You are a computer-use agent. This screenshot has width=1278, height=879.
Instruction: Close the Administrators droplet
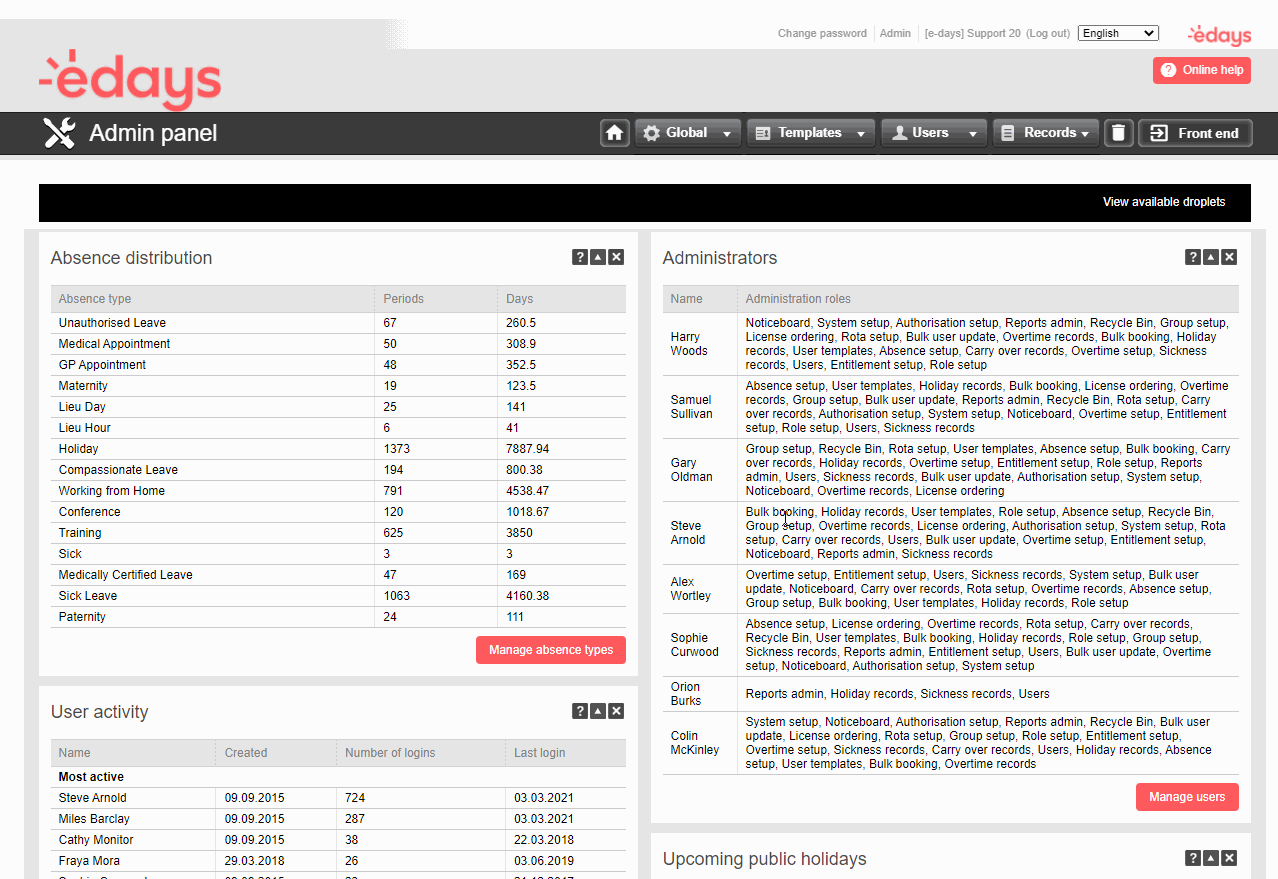pyautogui.click(x=1229, y=257)
